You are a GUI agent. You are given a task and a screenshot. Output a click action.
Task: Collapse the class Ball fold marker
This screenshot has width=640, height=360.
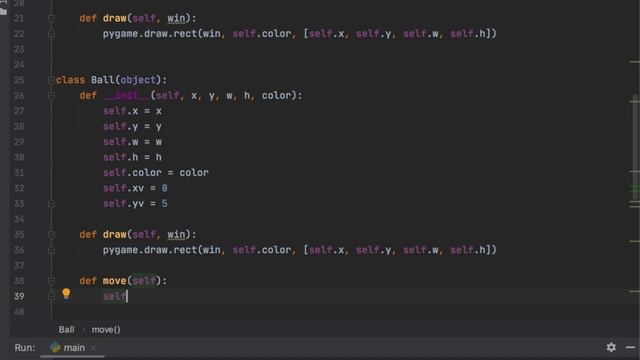51,80
